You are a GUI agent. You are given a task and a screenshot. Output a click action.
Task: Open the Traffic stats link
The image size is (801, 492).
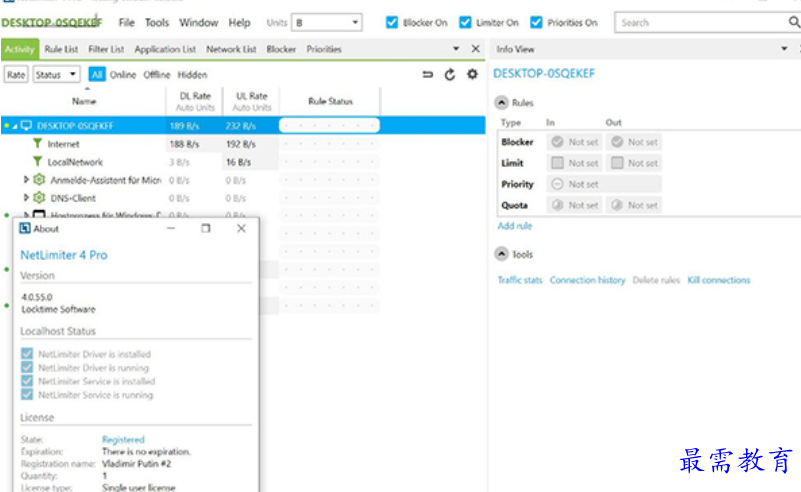[520, 280]
